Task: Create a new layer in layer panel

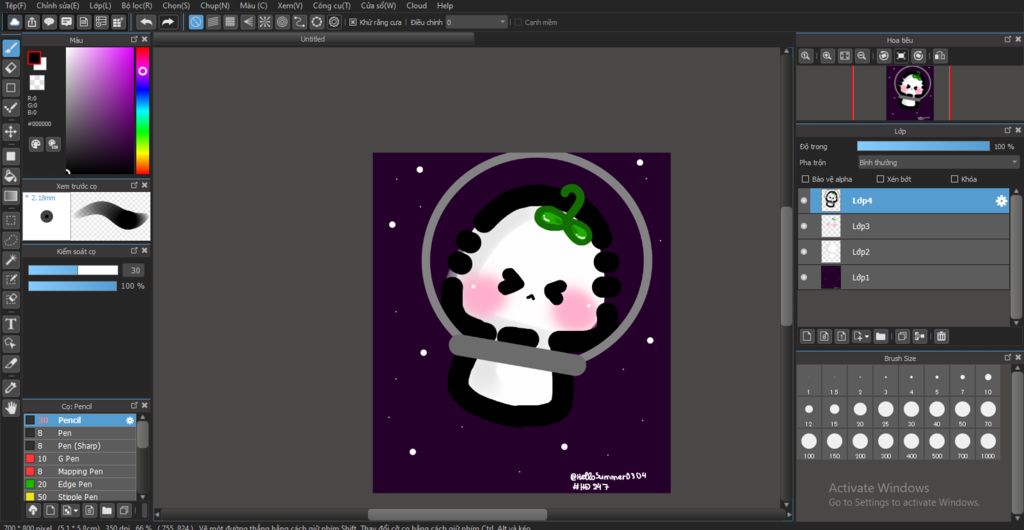Action: (807, 336)
